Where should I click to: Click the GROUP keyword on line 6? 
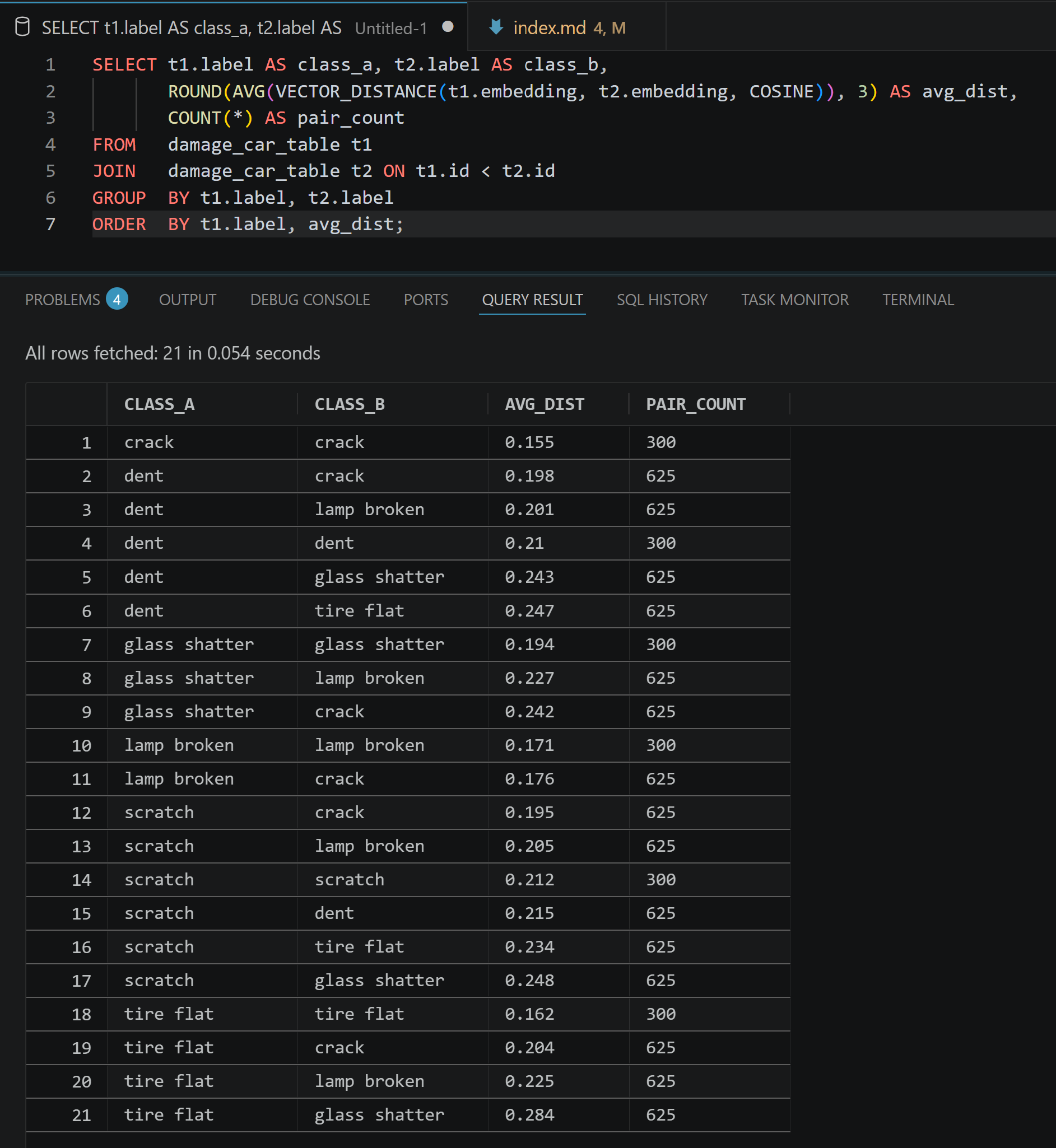[x=119, y=198]
